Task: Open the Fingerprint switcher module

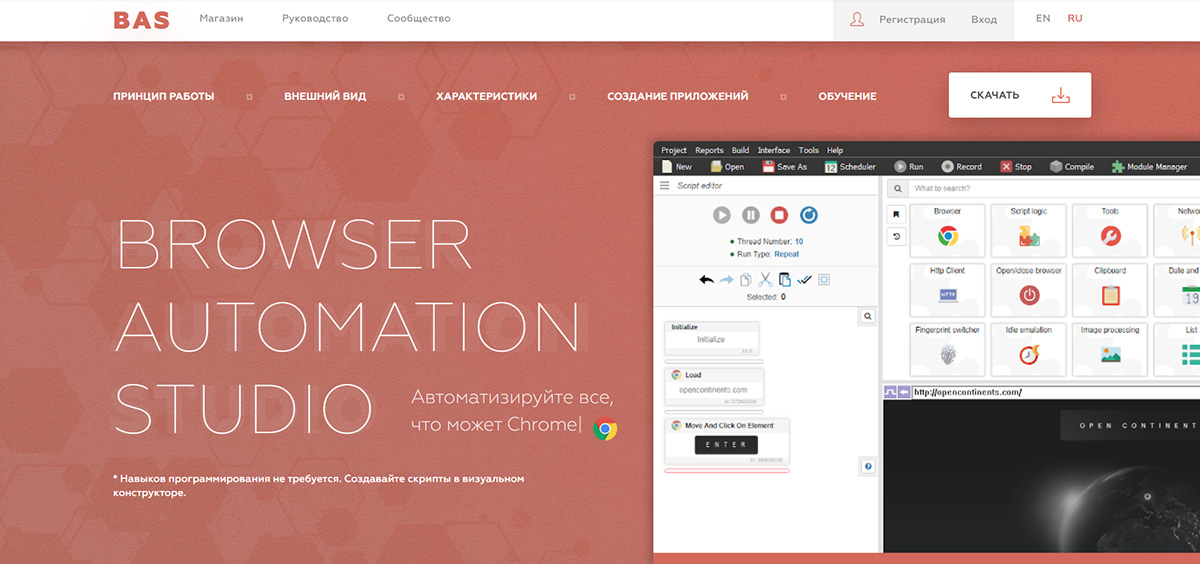Action: [x=947, y=347]
